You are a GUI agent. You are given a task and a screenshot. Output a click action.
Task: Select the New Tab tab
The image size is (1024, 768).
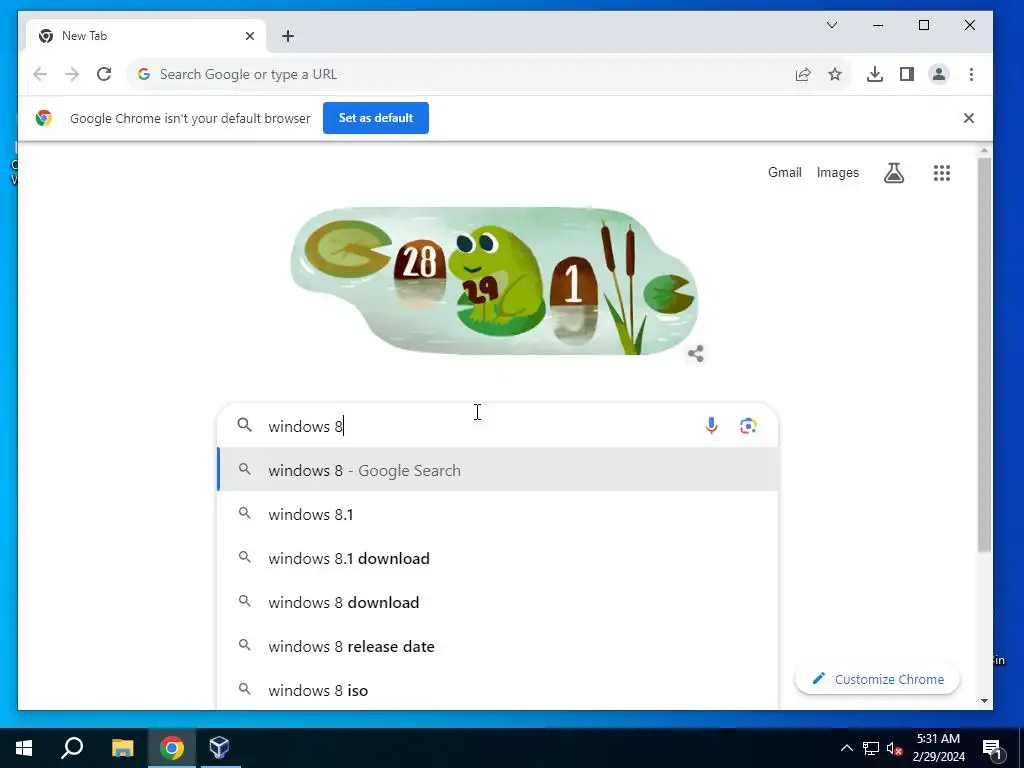pyautogui.click(x=145, y=36)
